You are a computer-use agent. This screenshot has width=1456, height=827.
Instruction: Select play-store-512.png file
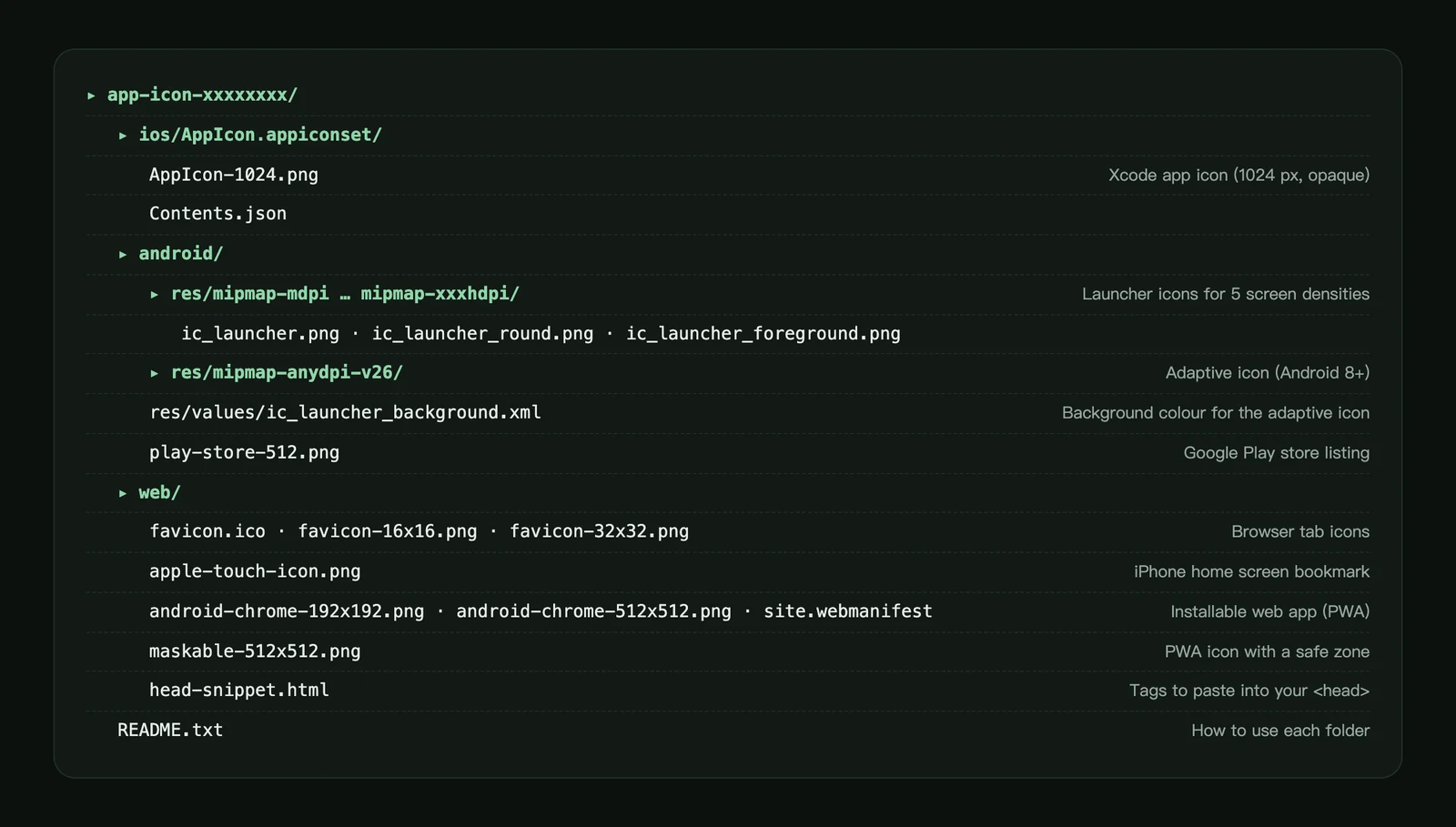[244, 453]
